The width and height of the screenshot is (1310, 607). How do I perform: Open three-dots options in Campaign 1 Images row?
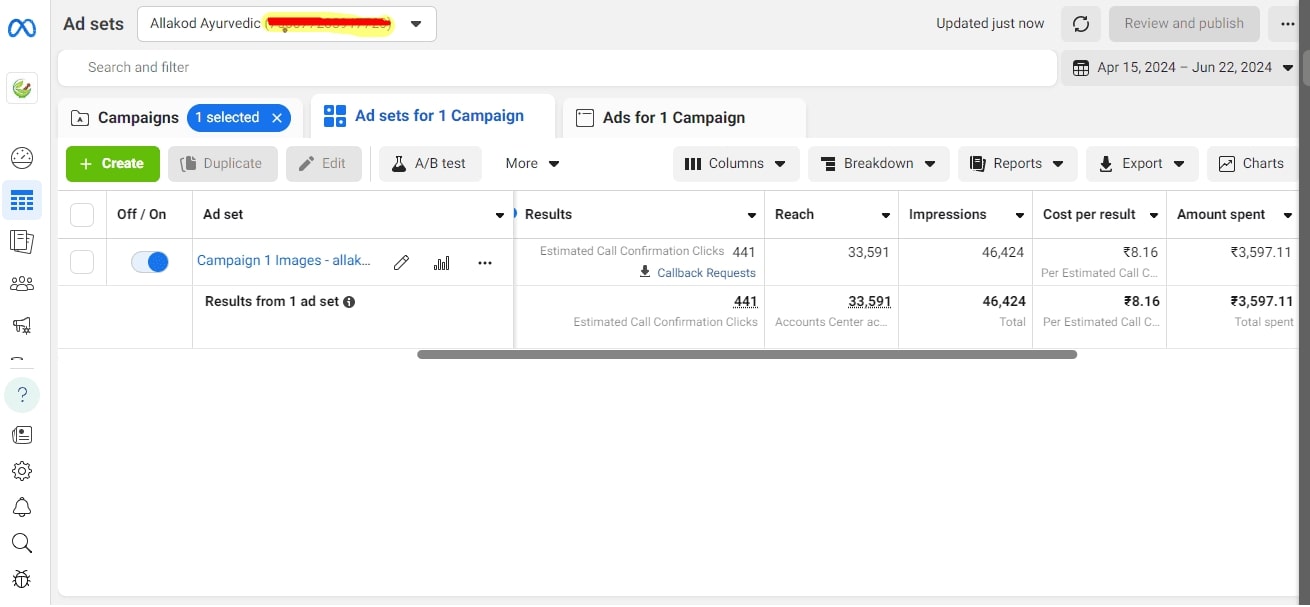click(485, 263)
